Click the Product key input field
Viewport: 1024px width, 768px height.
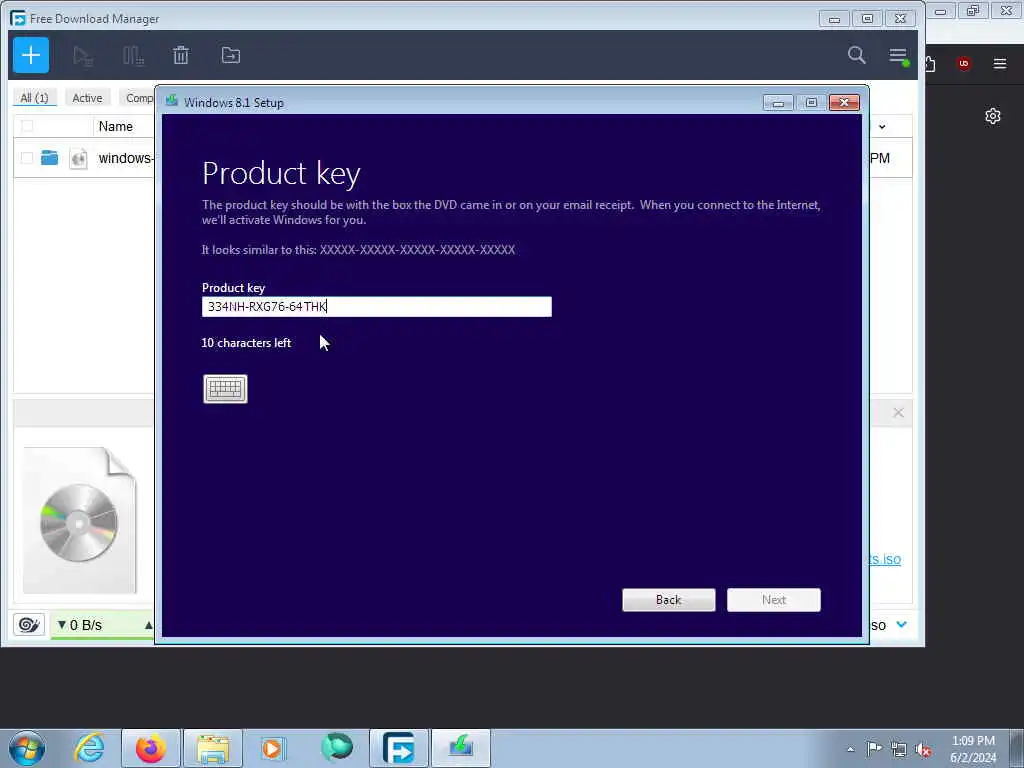click(377, 306)
